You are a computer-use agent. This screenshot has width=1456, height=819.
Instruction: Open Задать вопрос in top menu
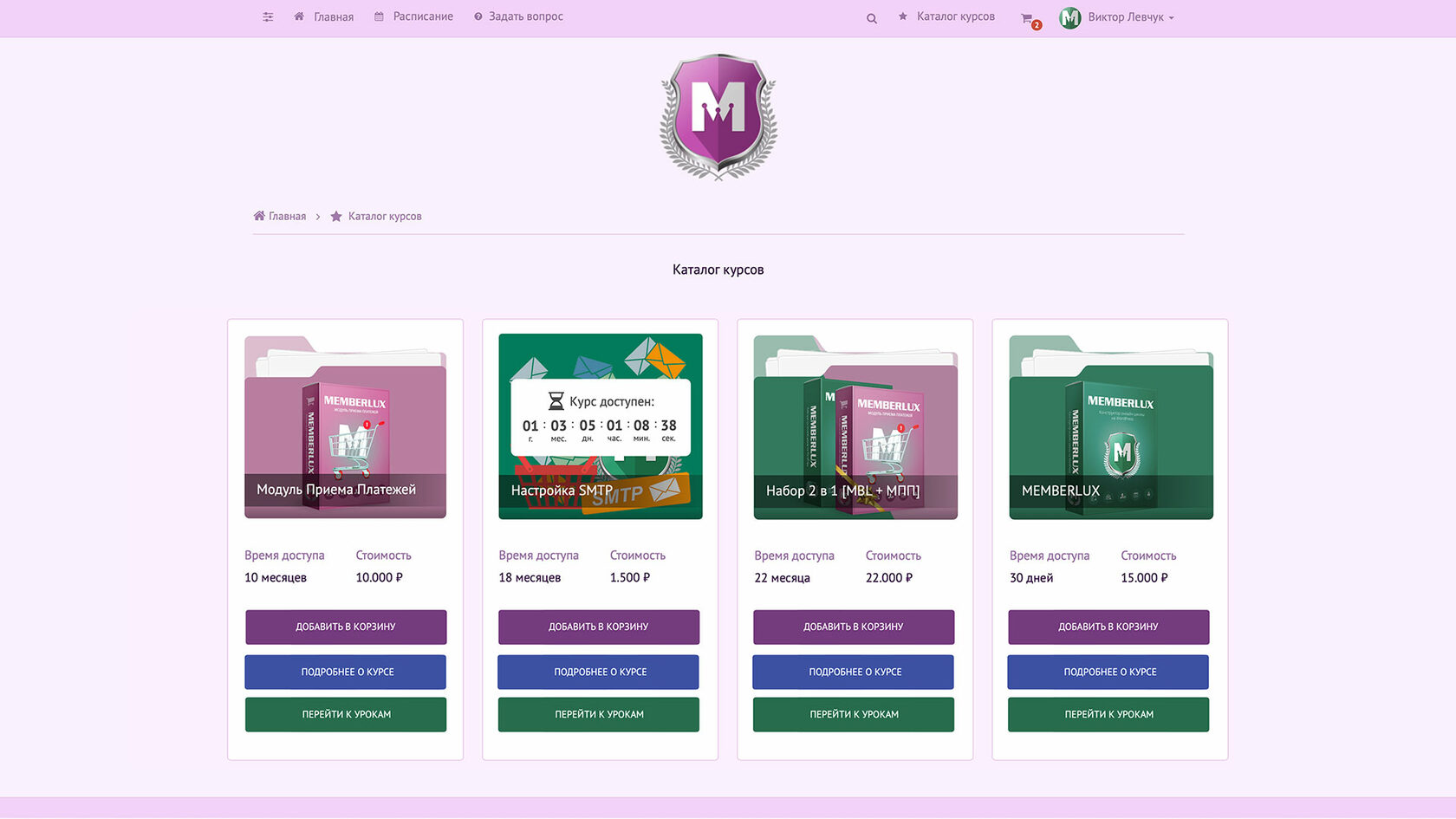[x=526, y=16]
